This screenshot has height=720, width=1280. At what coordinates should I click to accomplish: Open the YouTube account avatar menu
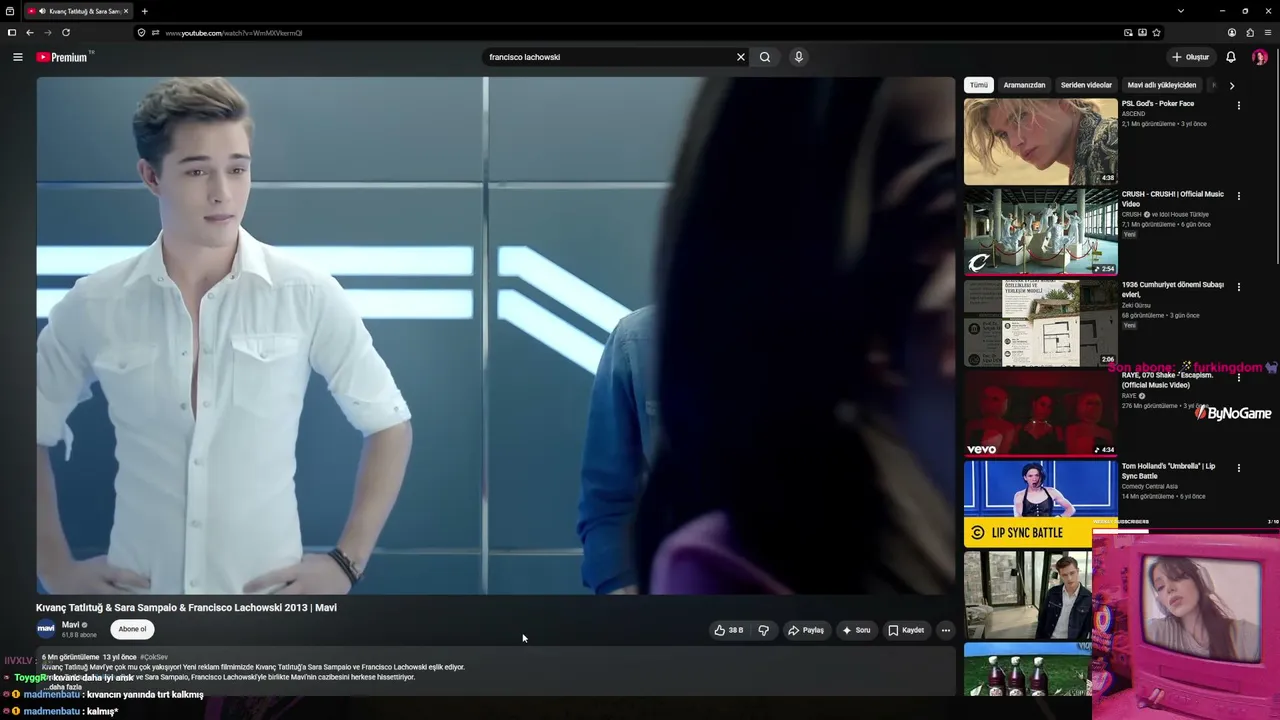(x=1259, y=57)
